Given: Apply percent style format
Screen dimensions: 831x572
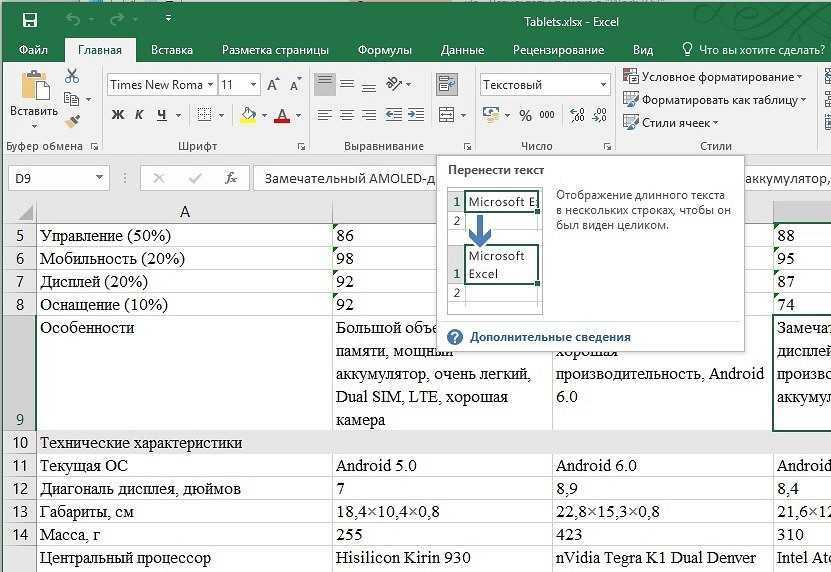Looking at the screenshot, I should click(525, 115).
